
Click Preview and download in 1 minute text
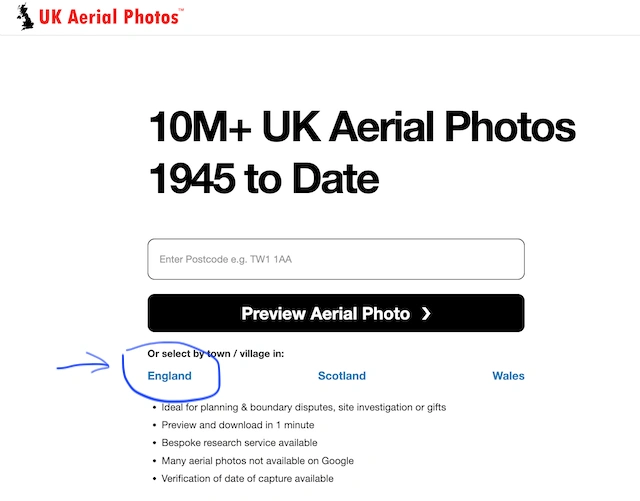pos(238,425)
